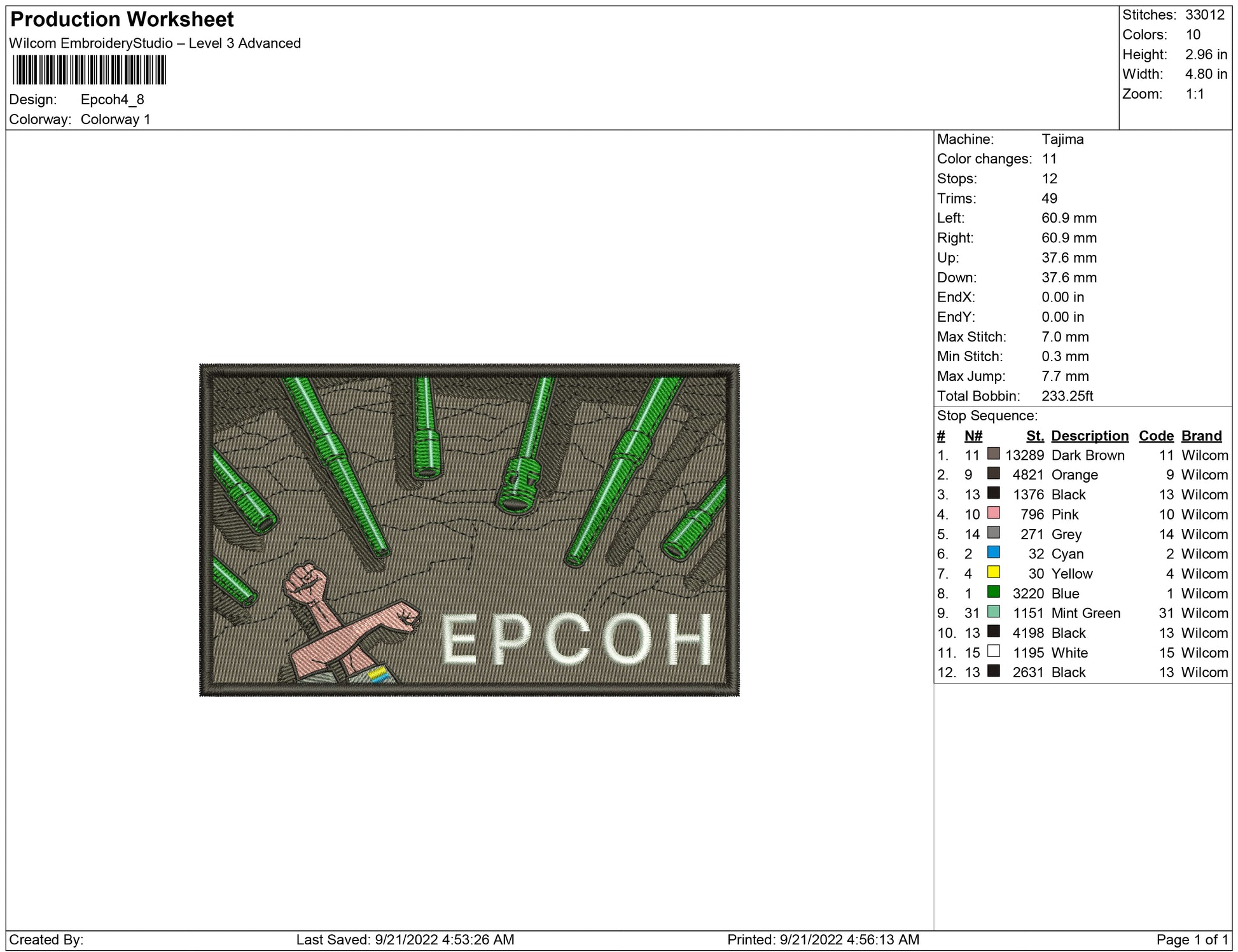Click the Pink thread color swatch

(x=993, y=513)
